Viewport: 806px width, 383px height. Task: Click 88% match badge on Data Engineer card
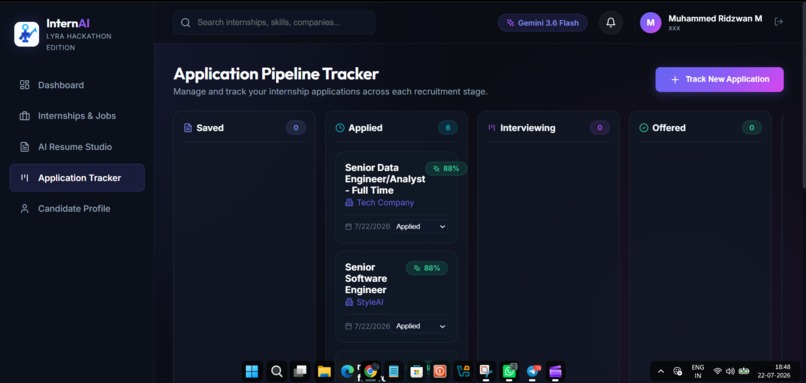446,169
